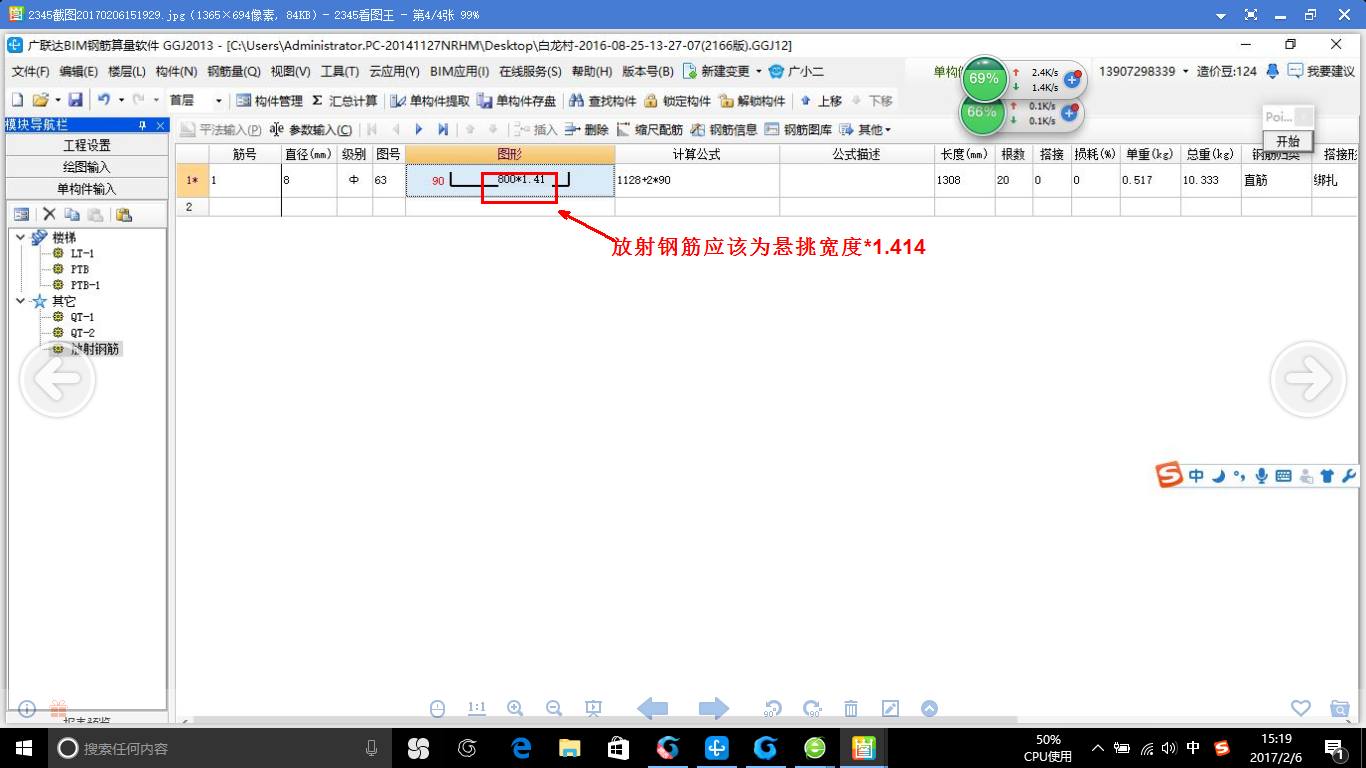
Task: Click paste clipboard icon in navigation panel
Action: [123, 214]
